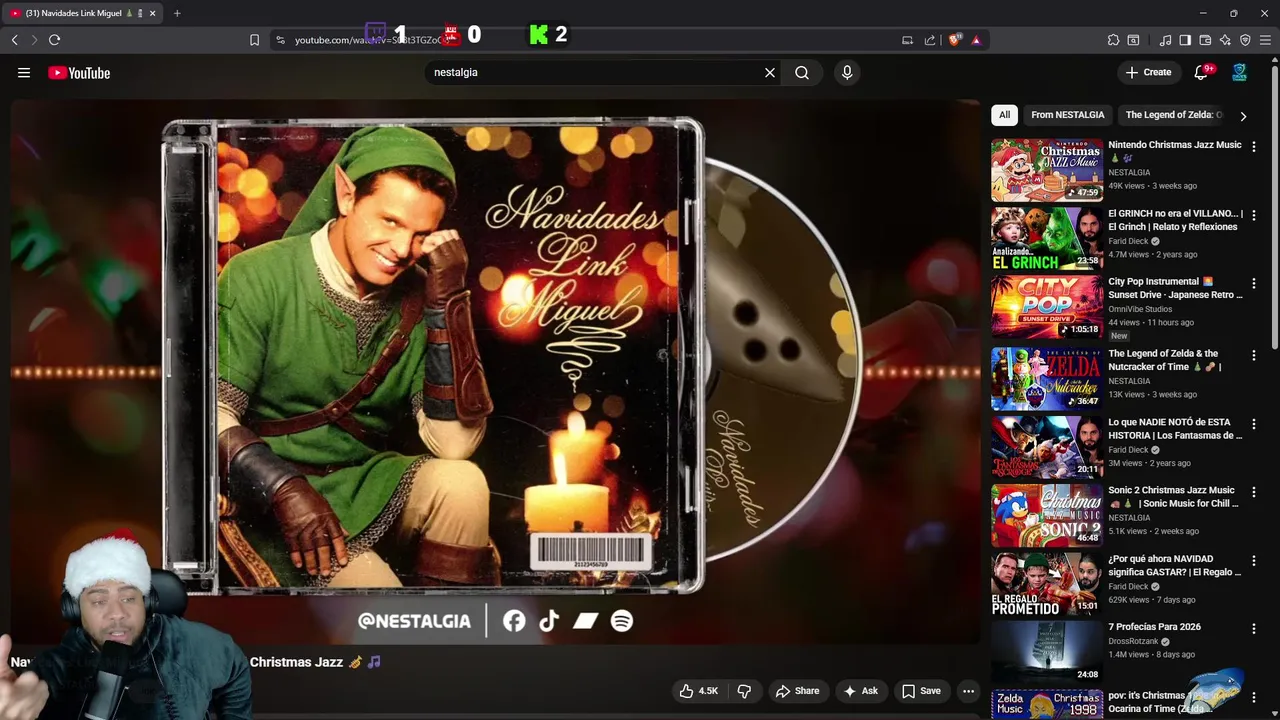Play Nintendo Christmas Jazz Music thumbnail
The width and height of the screenshot is (1280, 720).
coord(1047,170)
